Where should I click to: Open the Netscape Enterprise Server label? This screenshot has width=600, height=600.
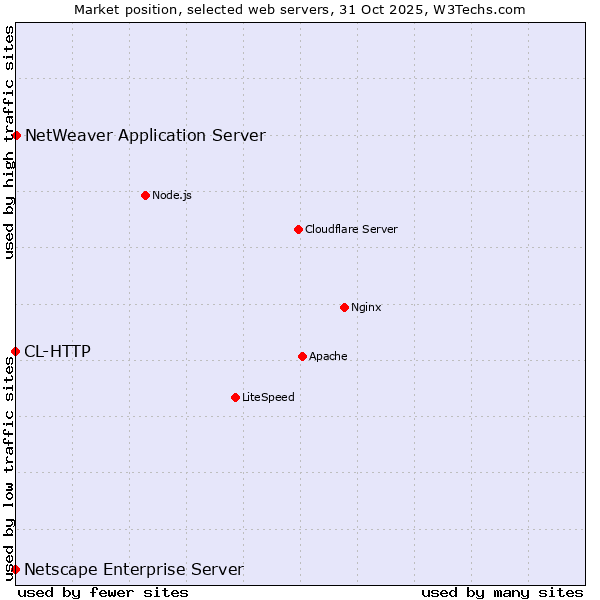point(134,570)
